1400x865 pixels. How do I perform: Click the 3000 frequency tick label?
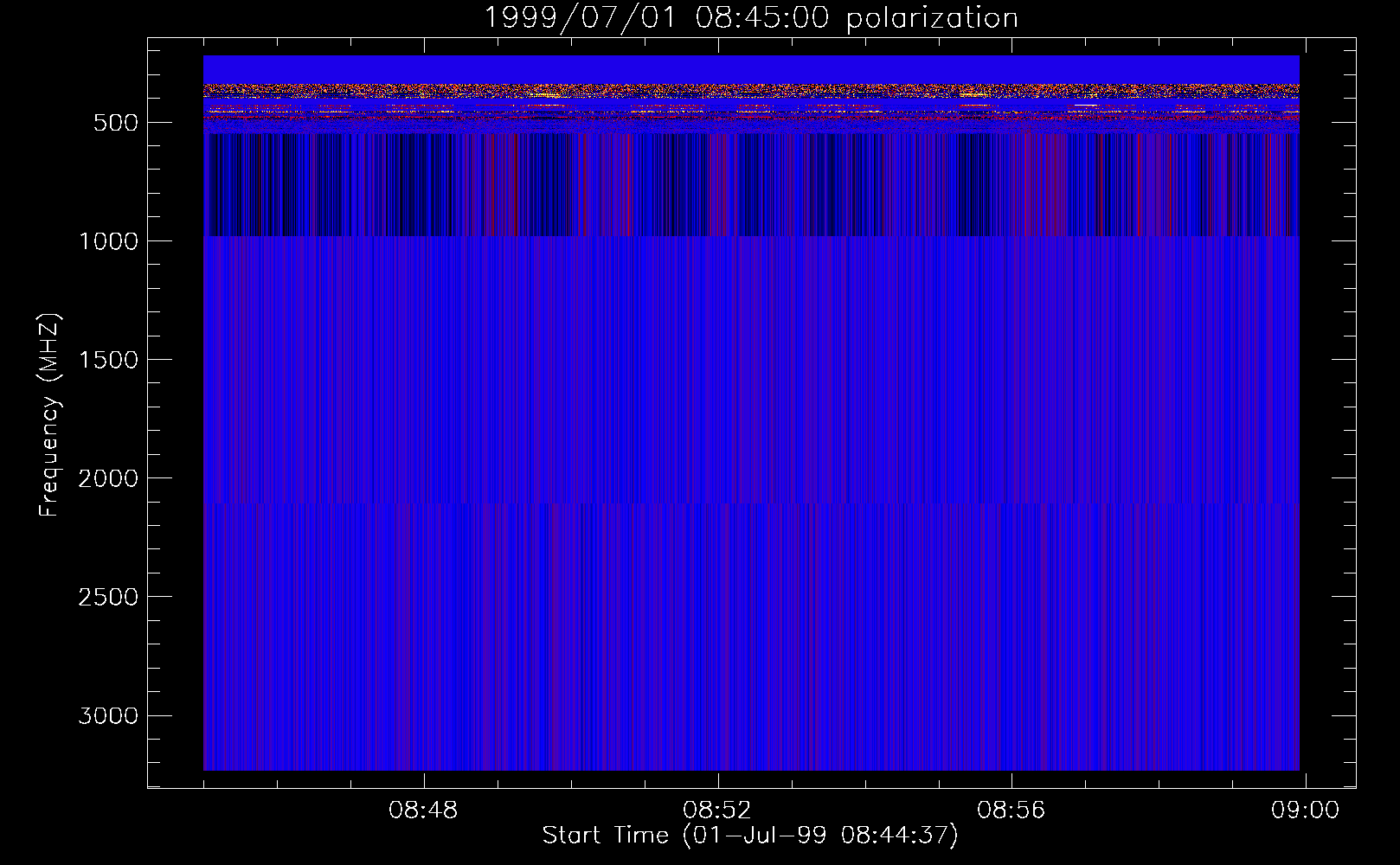point(108,715)
